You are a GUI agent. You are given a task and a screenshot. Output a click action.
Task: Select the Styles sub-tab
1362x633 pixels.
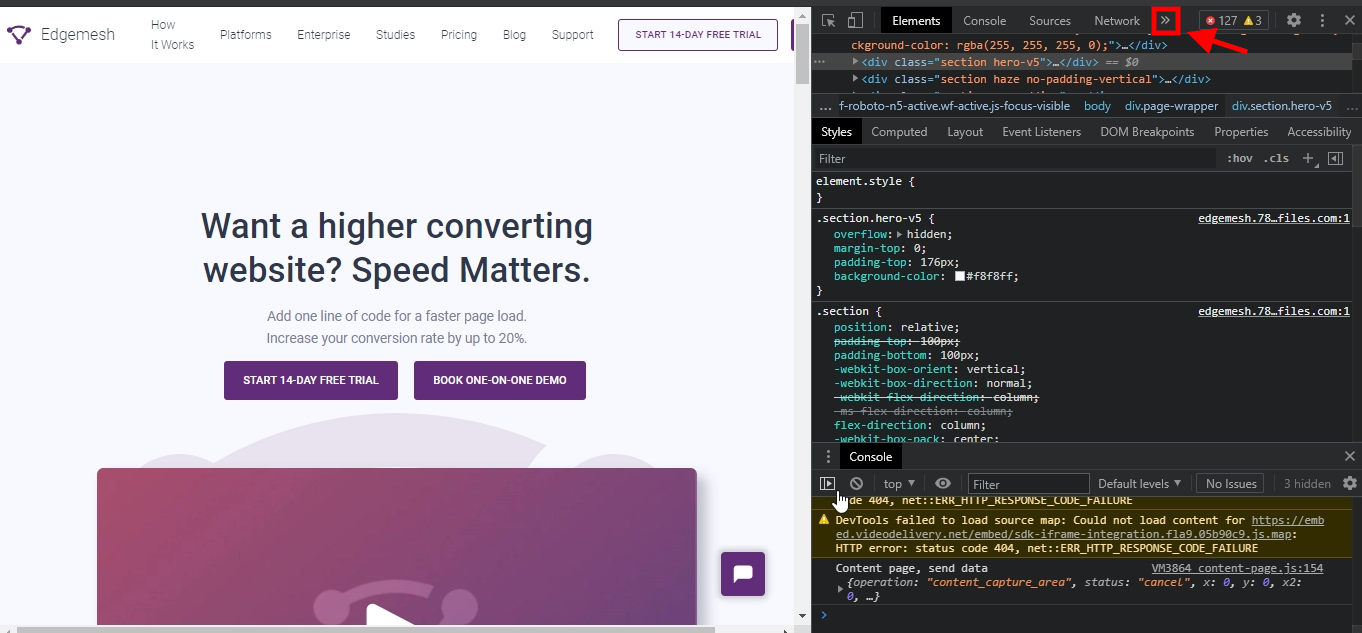click(x=836, y=131)
